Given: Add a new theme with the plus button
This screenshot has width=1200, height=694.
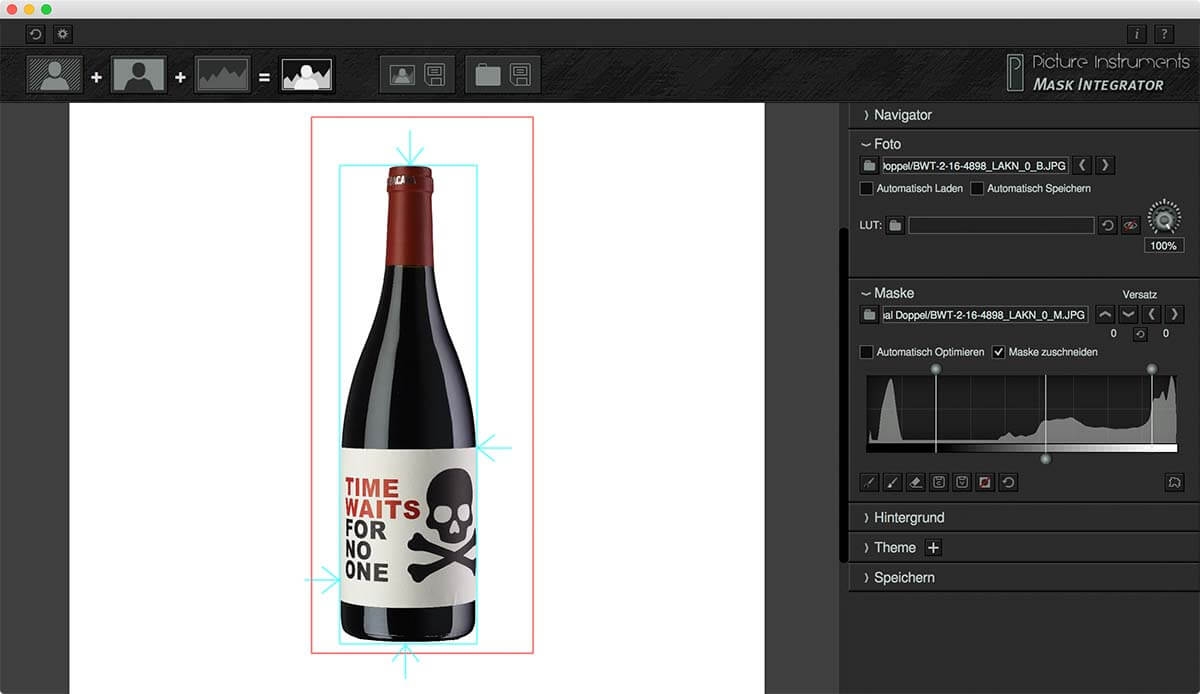Looking at the screenshot, I should [x=933, y=548].
